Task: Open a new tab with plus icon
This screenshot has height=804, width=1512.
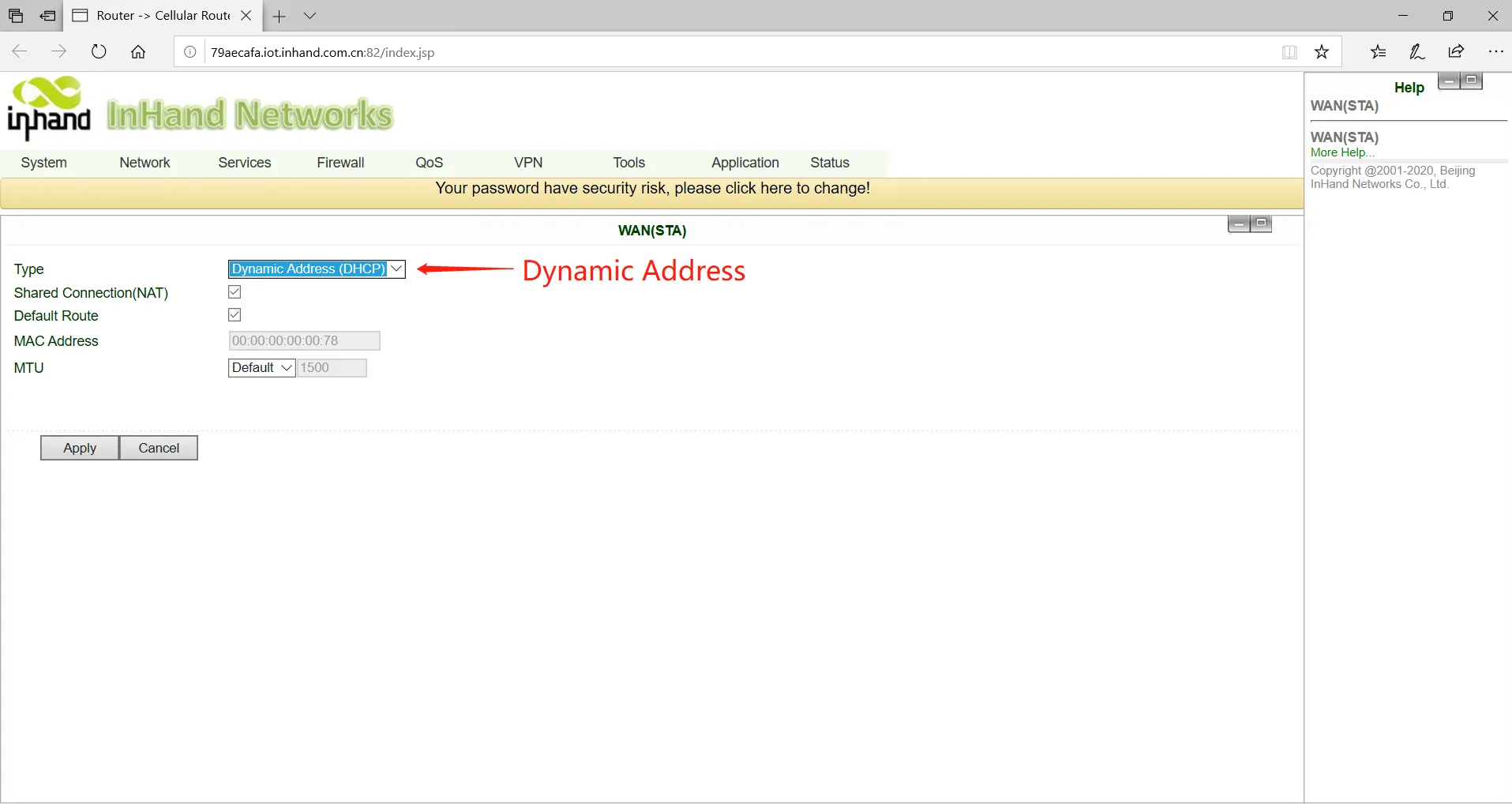Action: pyautogui.click(x=280, y=16)
